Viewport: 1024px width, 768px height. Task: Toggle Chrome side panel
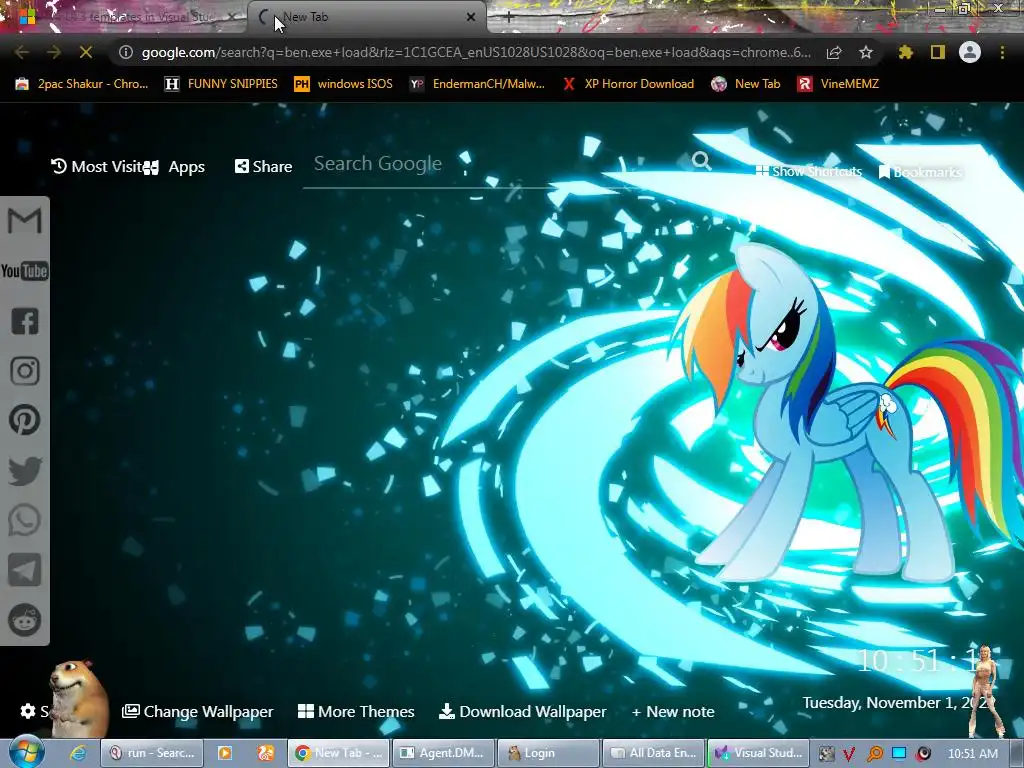click(x=938, y=52)
